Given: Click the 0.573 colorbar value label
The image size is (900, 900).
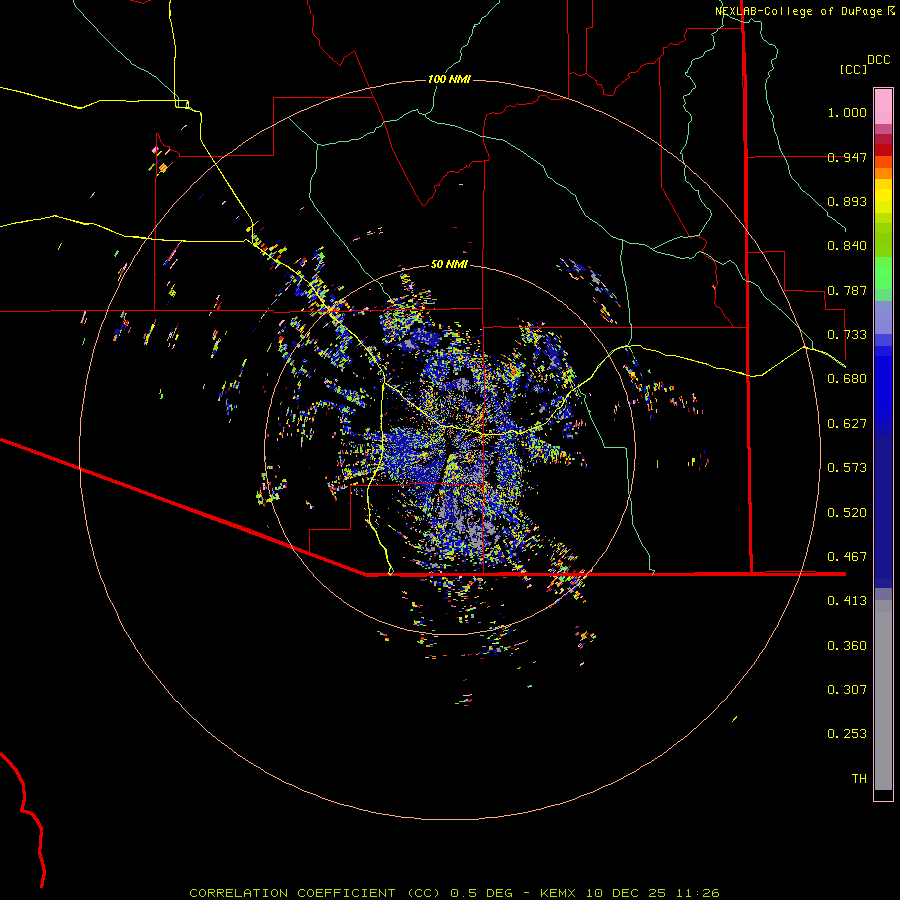Looking at the screenshot, I should [847, 468].
